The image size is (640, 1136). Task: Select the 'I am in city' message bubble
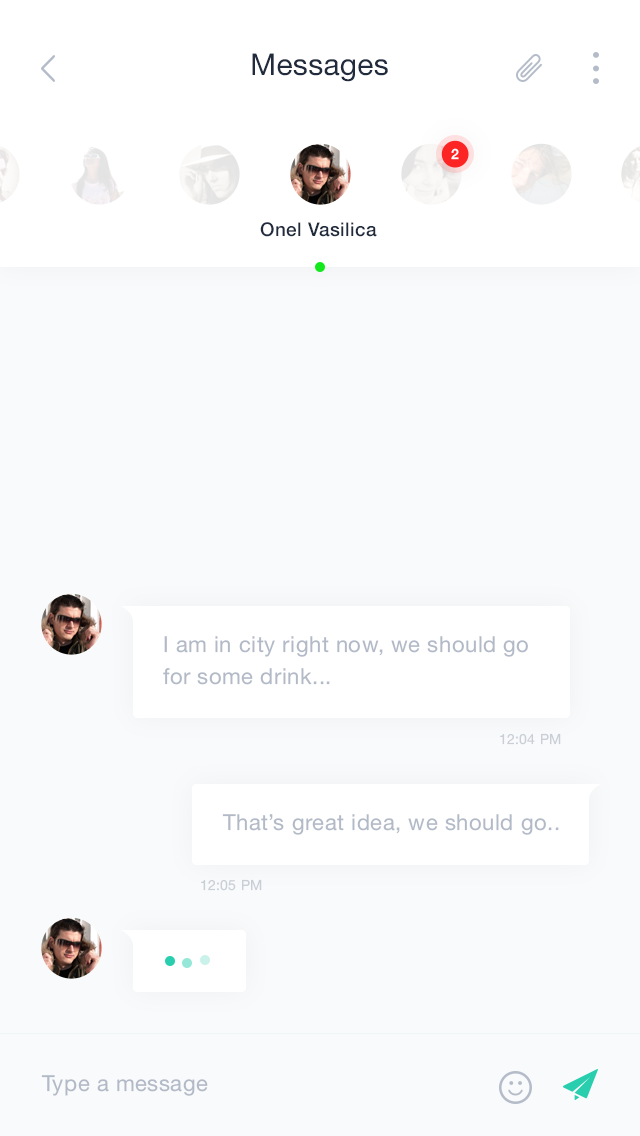coord(351,661)
